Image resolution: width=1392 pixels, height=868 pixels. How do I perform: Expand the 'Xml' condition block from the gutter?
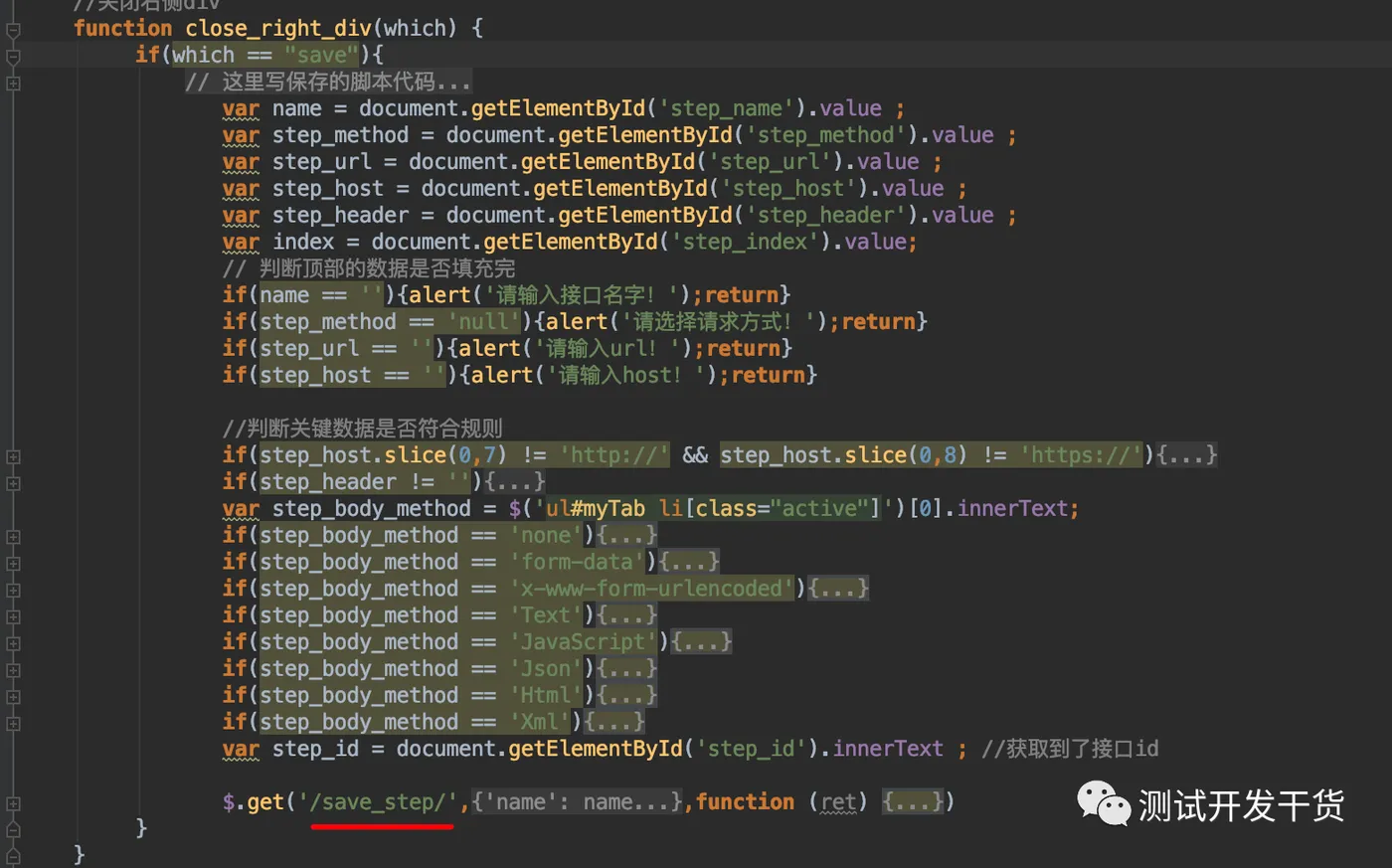pos(13,724)
